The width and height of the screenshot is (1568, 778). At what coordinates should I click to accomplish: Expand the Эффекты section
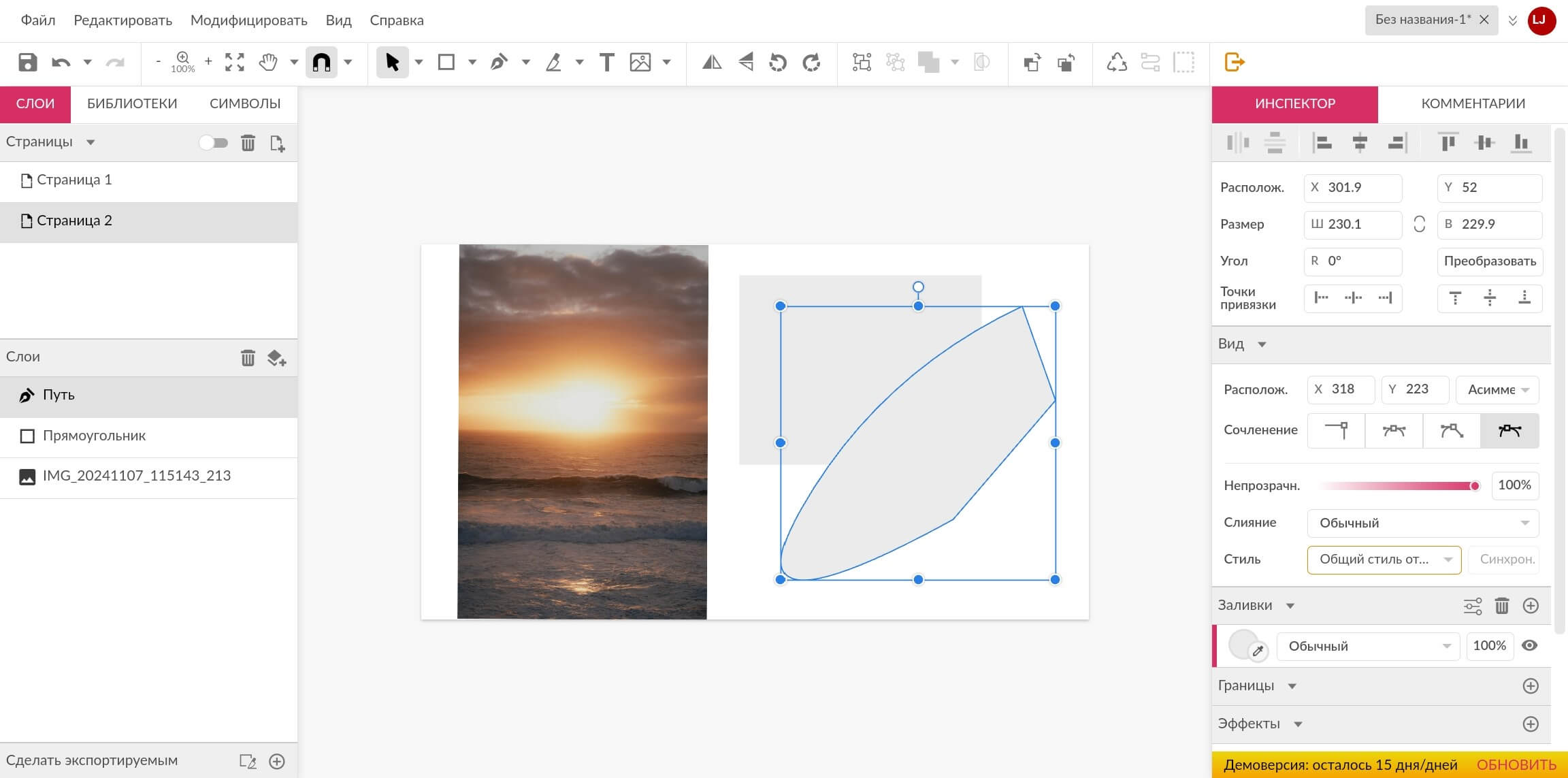click(x=1298, y=723)
